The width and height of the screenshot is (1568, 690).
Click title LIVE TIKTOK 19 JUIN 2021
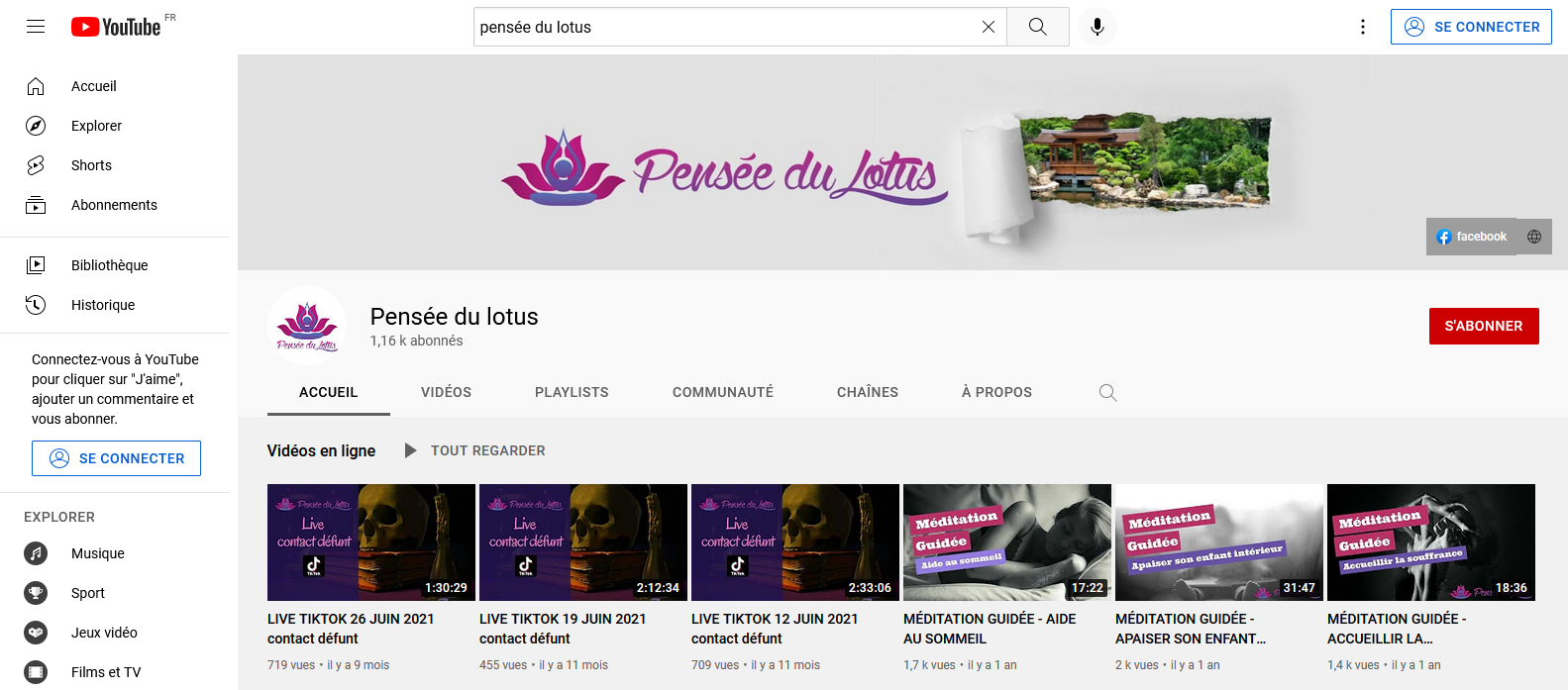(563, 629)
